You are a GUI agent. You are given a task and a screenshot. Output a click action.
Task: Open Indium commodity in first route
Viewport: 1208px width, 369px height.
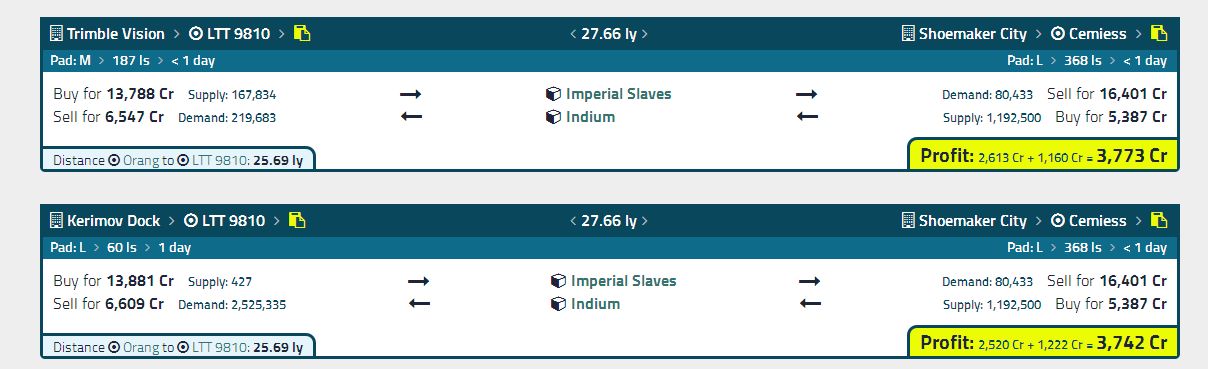[591, 117]
